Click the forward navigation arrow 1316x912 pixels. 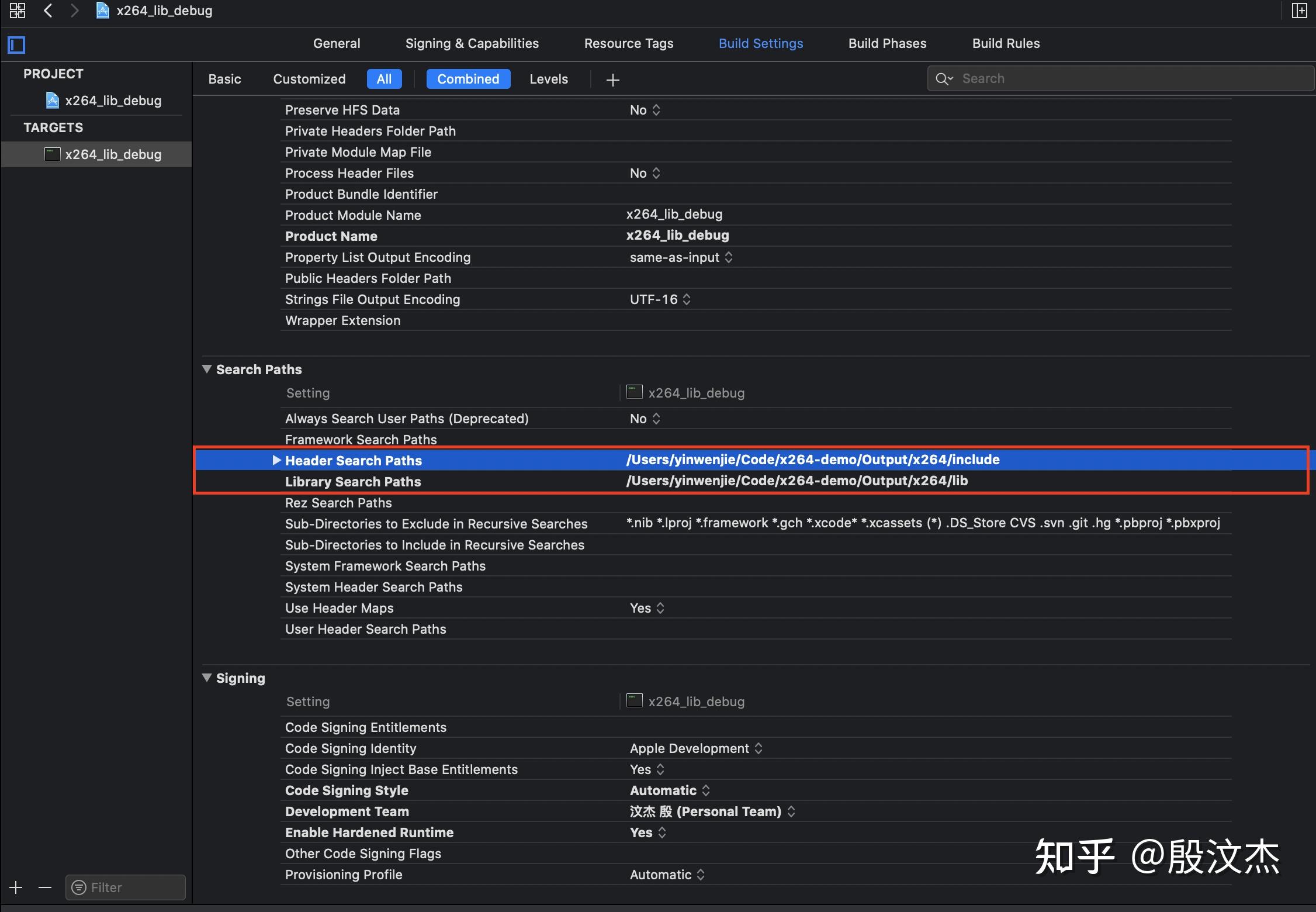click(74, 10)
